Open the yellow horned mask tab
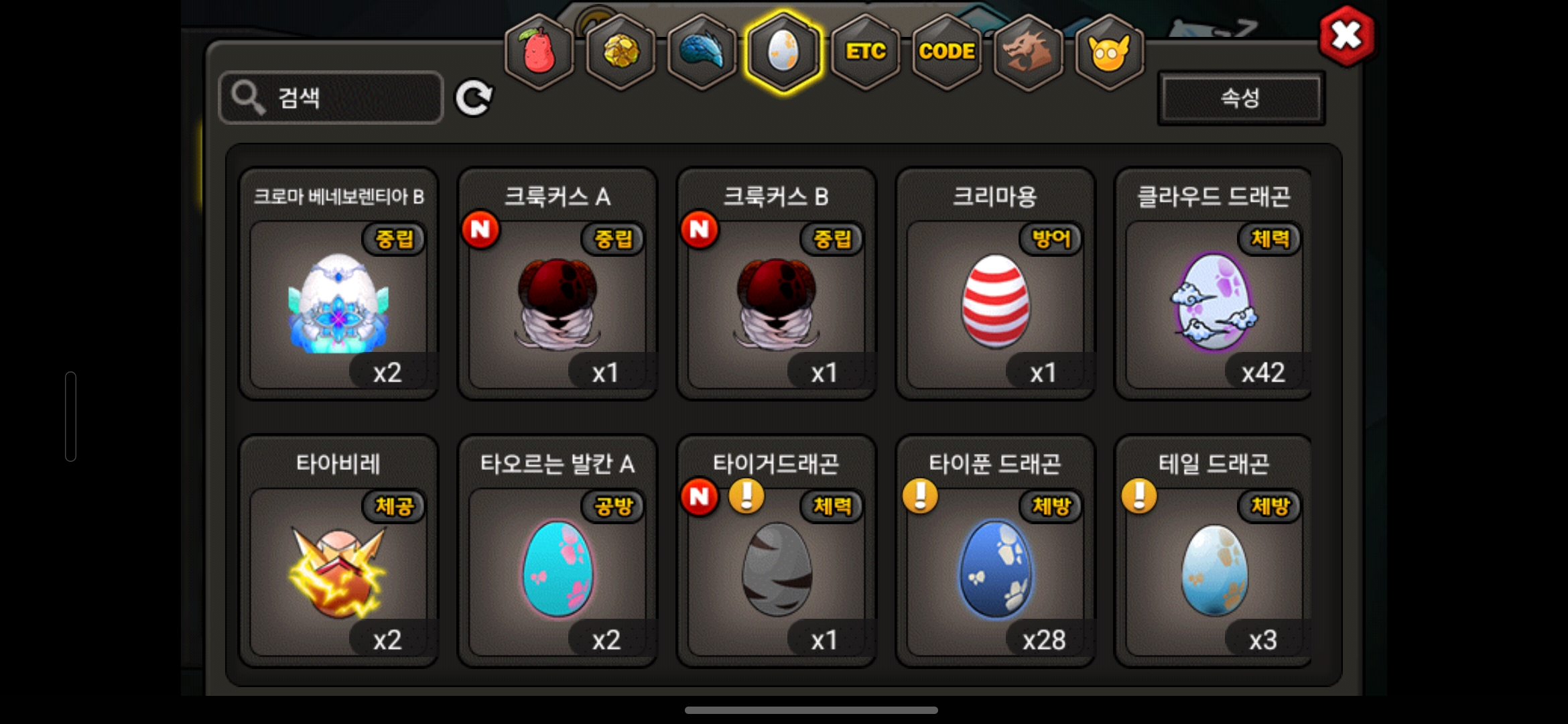 tap(1110, 52)
